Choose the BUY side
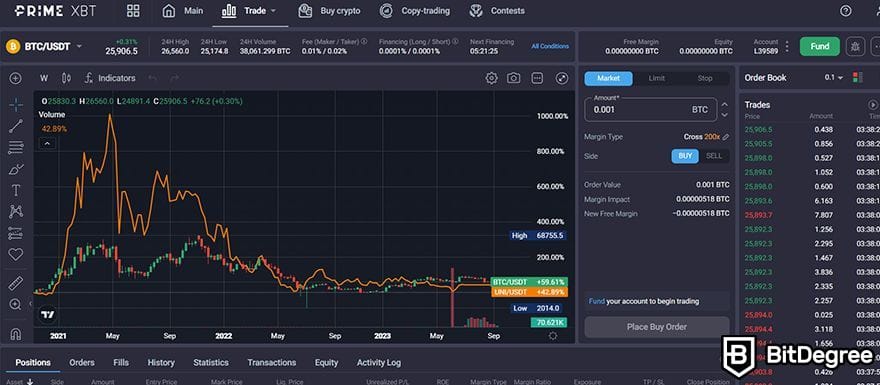The height and width of the screenshot is (385, 880). pyautogui.click(x=685, y=156)
